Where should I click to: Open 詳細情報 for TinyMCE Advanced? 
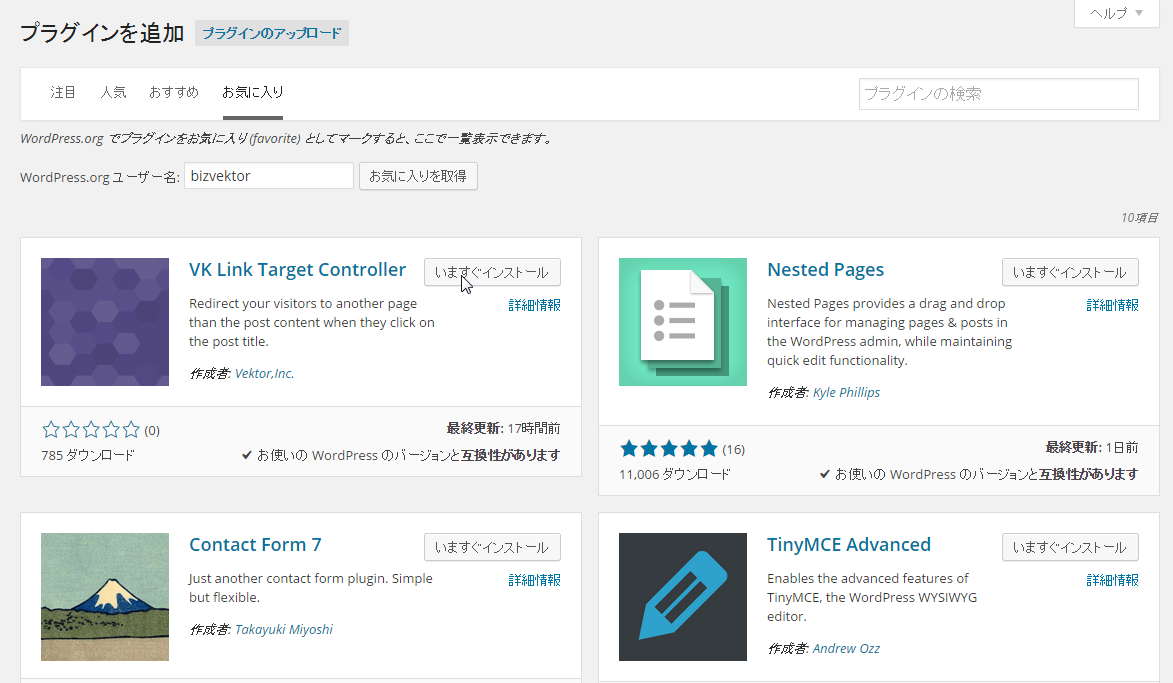click(1112, 580)
